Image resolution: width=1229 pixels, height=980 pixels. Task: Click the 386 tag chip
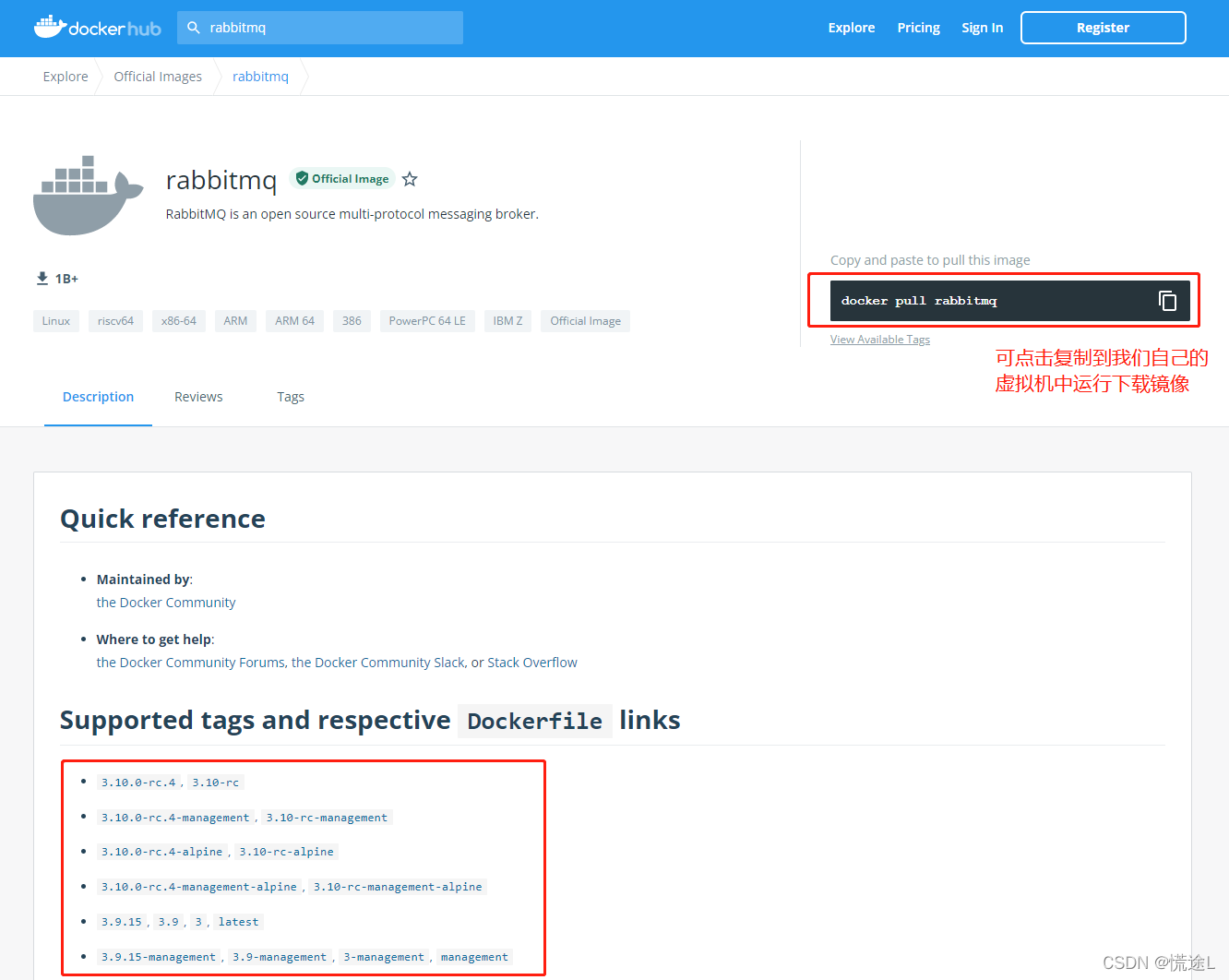(x=352, y=321)
